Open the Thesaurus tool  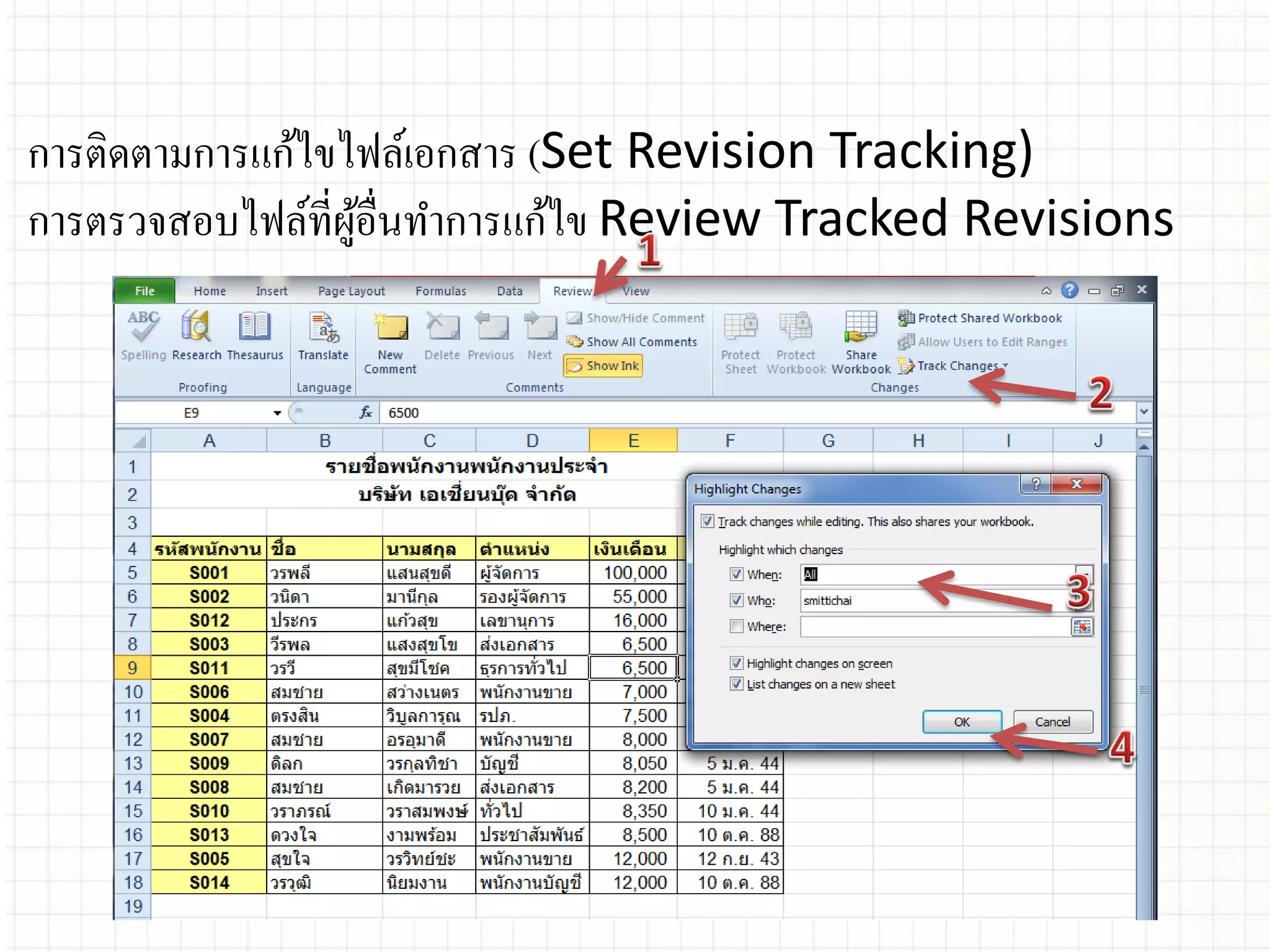255,335
